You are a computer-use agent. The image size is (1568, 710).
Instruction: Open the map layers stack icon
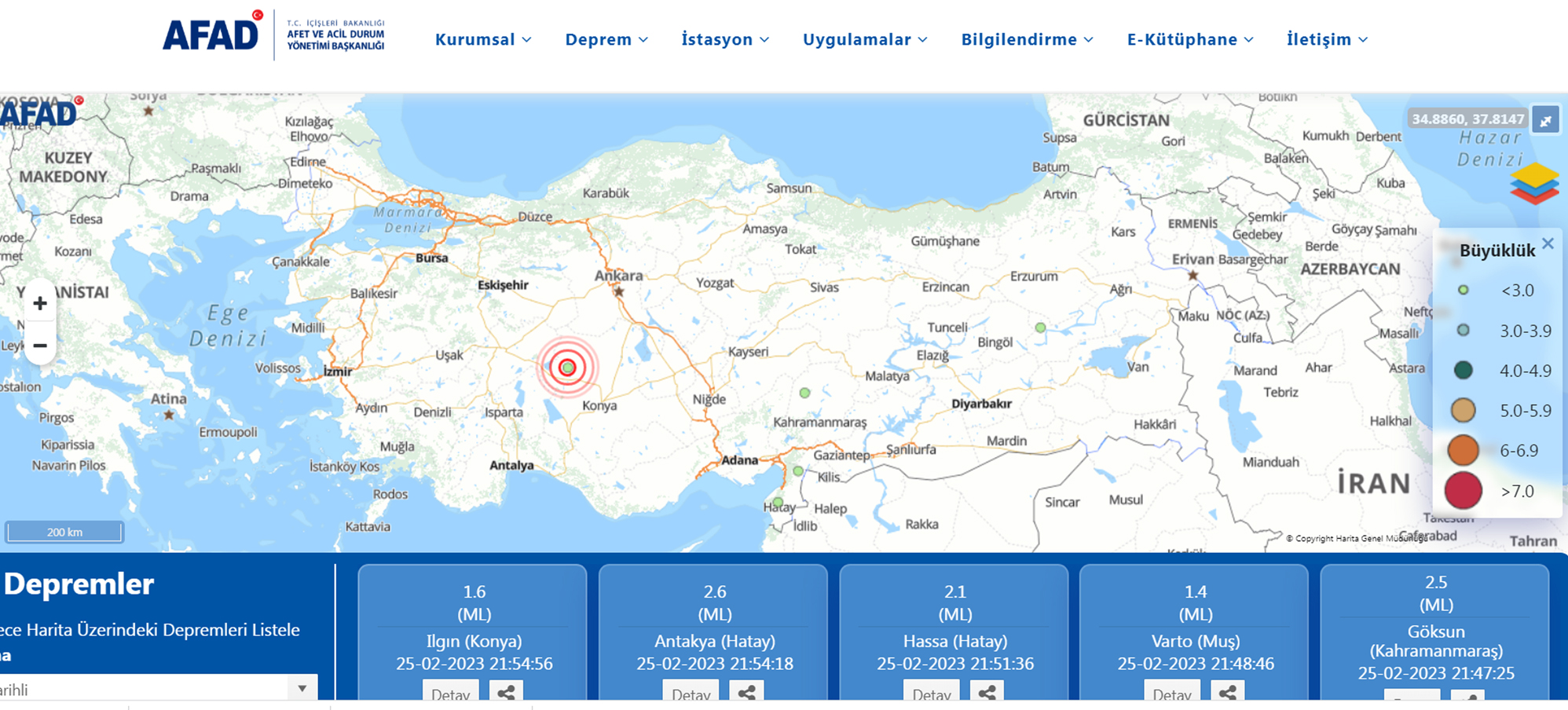pos(1533,184)
